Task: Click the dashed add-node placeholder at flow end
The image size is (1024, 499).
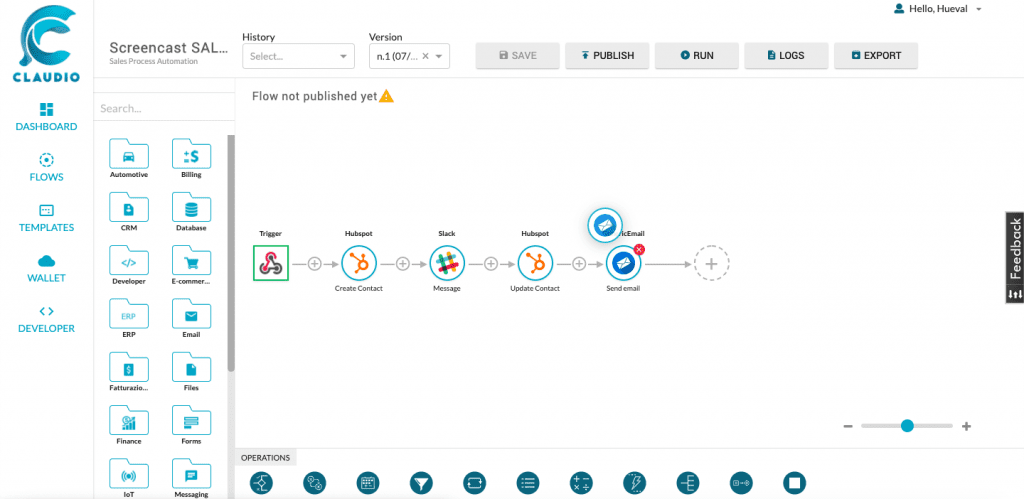Action: pos(712,264)
